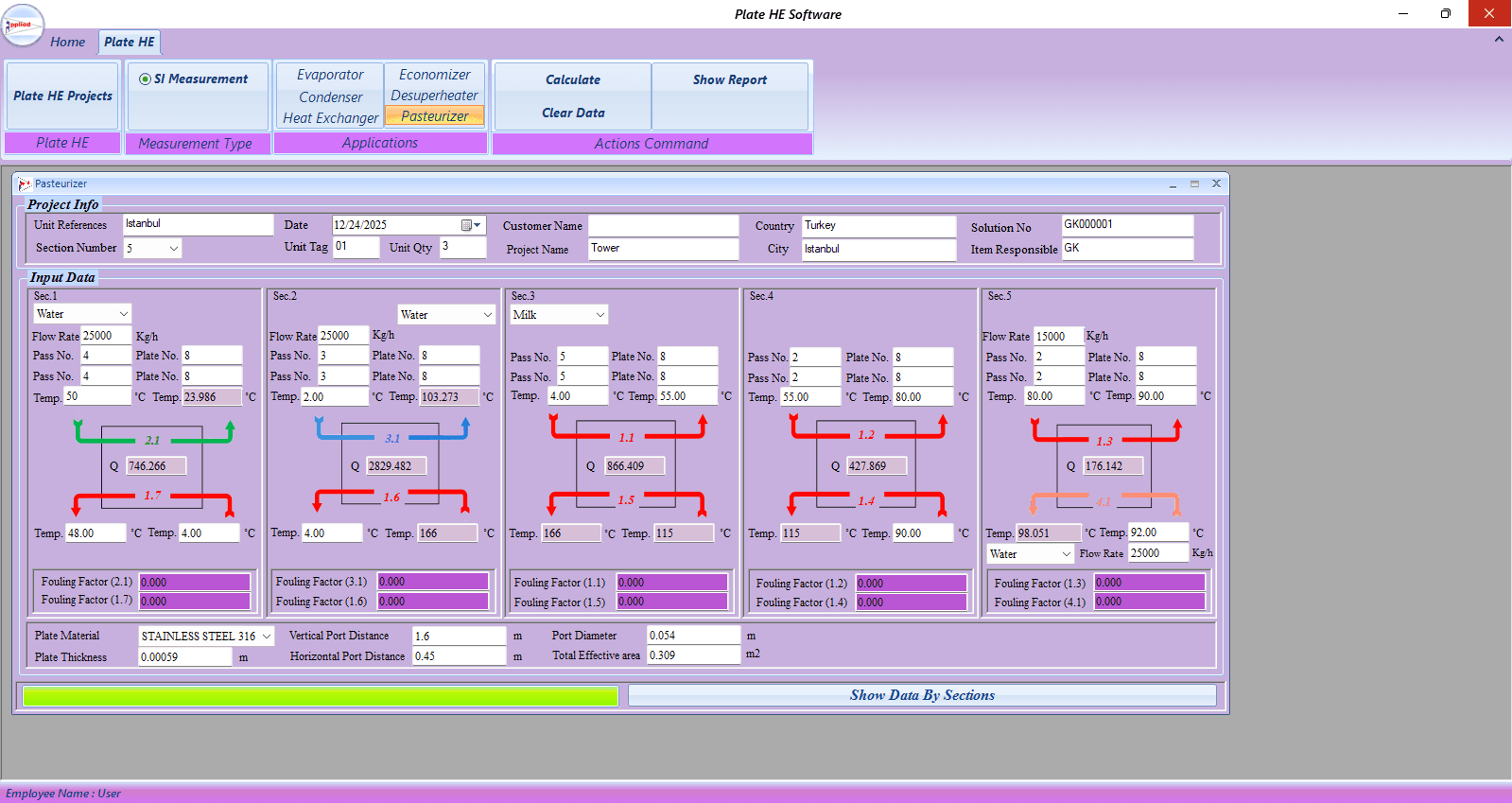Collapse the ribbon with the chevron icon
The image size is (1512, 803).
pos(1499,40)
